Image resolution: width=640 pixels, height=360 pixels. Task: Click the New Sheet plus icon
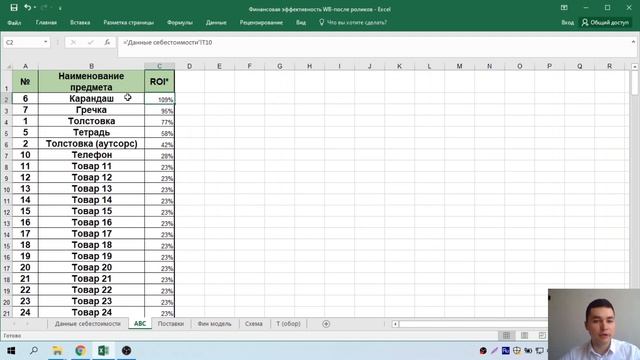[x=326, y=324]
